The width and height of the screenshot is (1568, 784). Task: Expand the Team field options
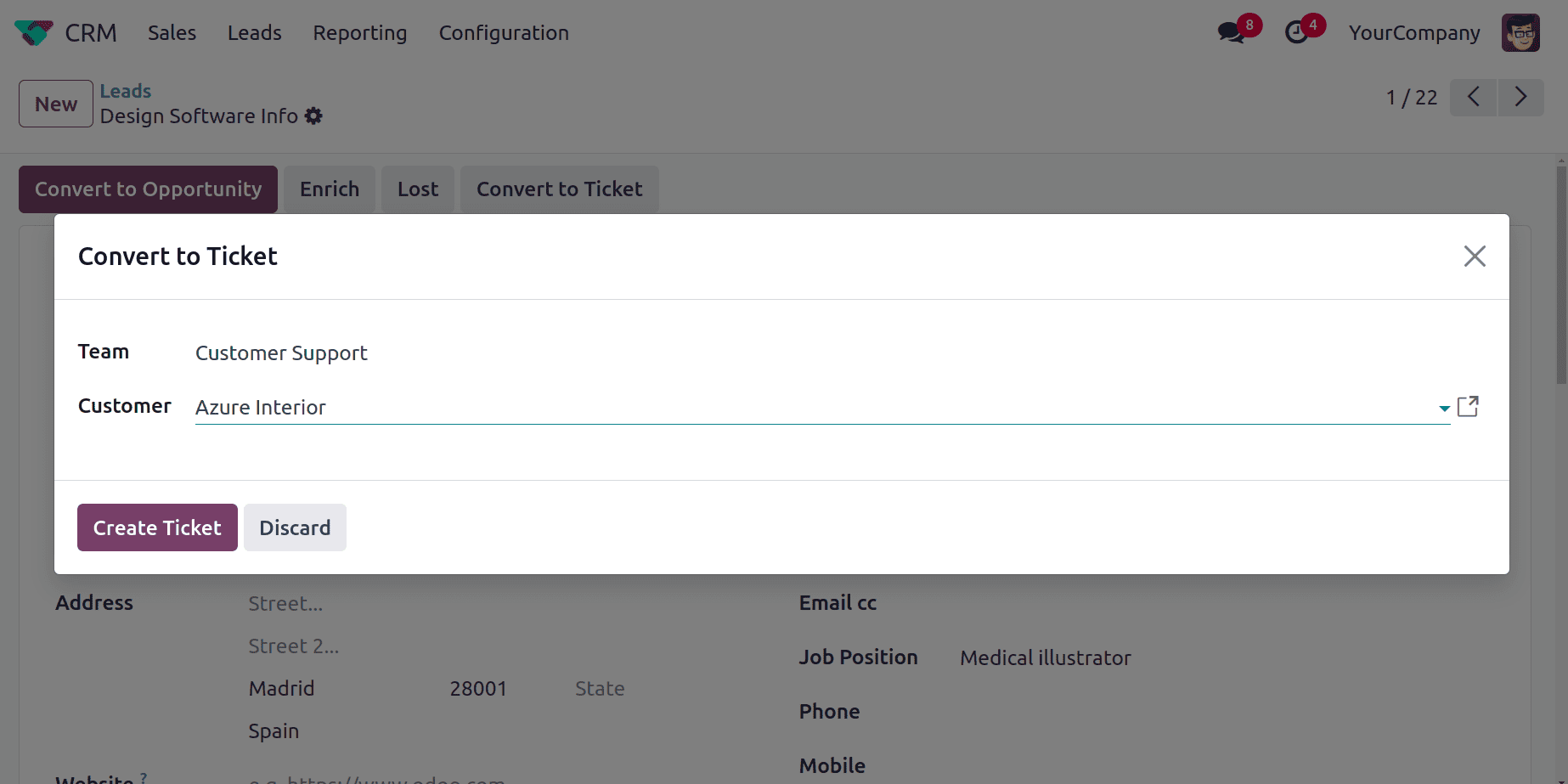(x=281, y=353)
